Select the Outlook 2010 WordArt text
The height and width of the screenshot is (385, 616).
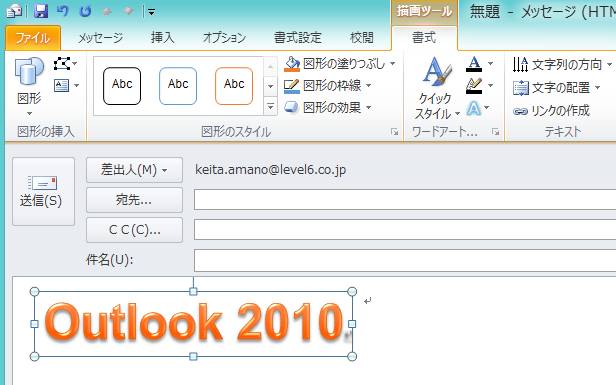194,322
